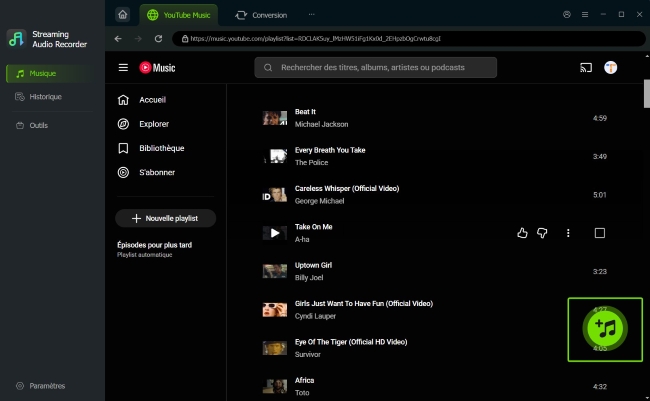
Task: Click the Uptown Girl title
Action: [313, 265]
